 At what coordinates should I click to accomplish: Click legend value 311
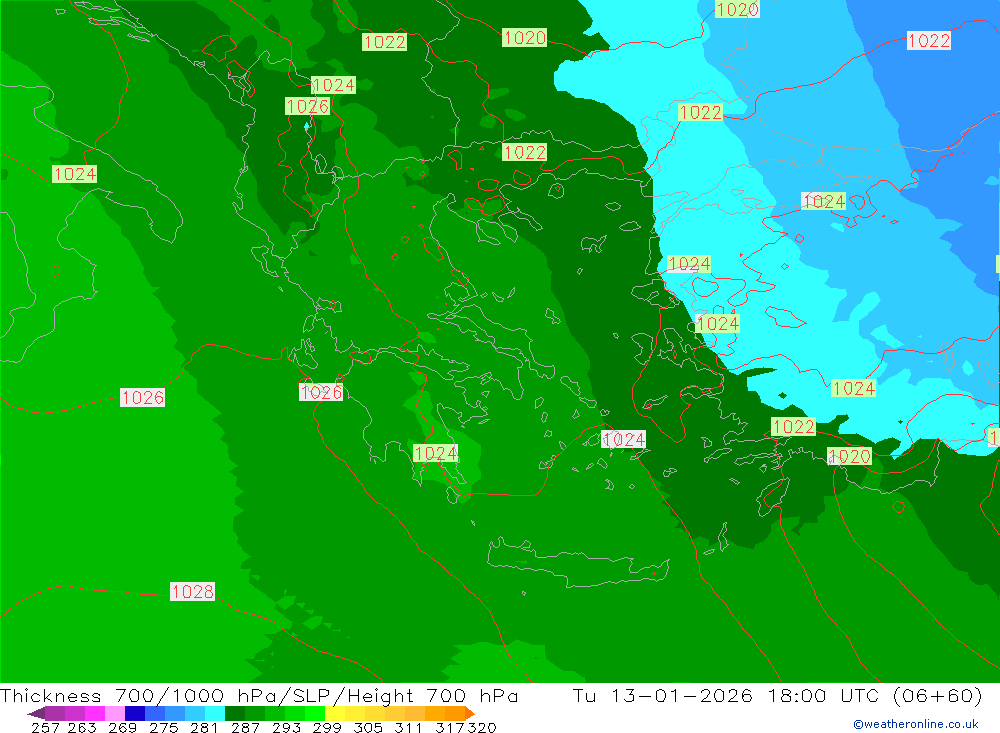coord(408,727)
